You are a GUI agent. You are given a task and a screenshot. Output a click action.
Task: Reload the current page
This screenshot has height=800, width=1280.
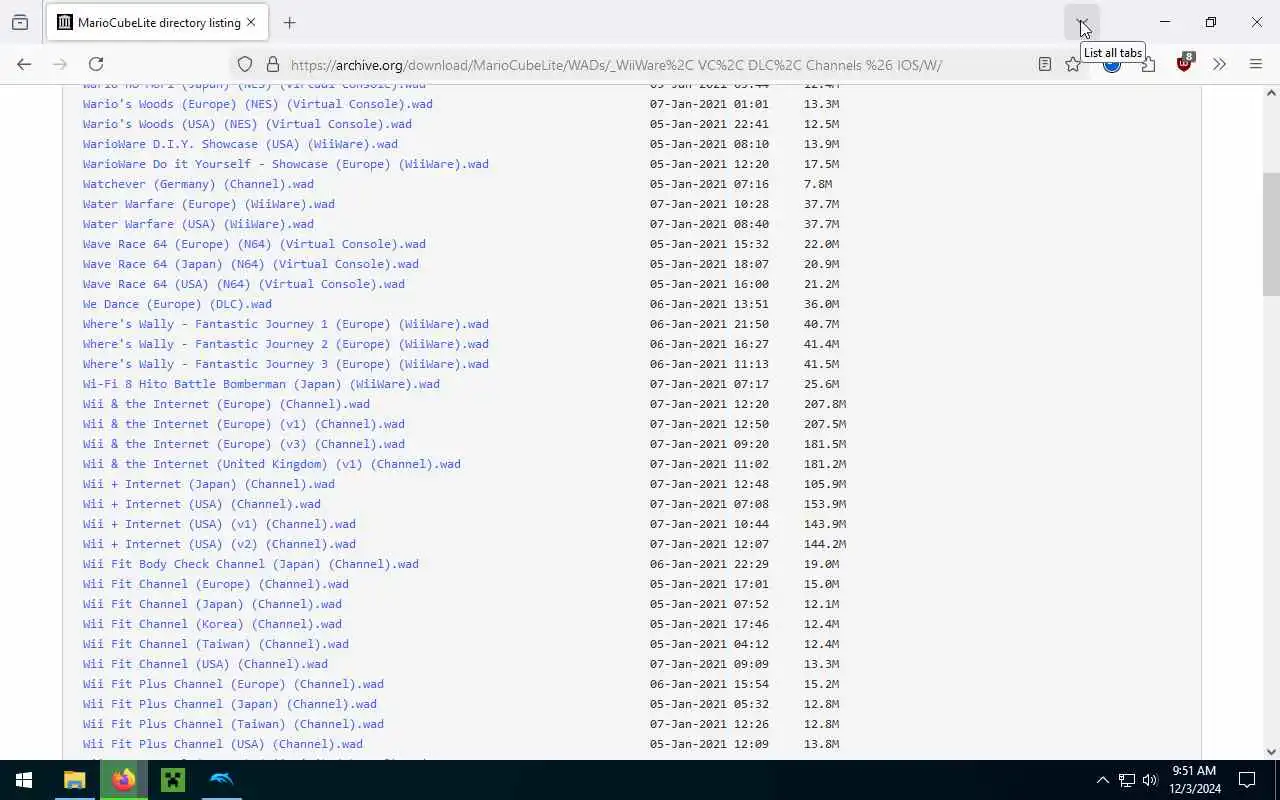(96, 64)
